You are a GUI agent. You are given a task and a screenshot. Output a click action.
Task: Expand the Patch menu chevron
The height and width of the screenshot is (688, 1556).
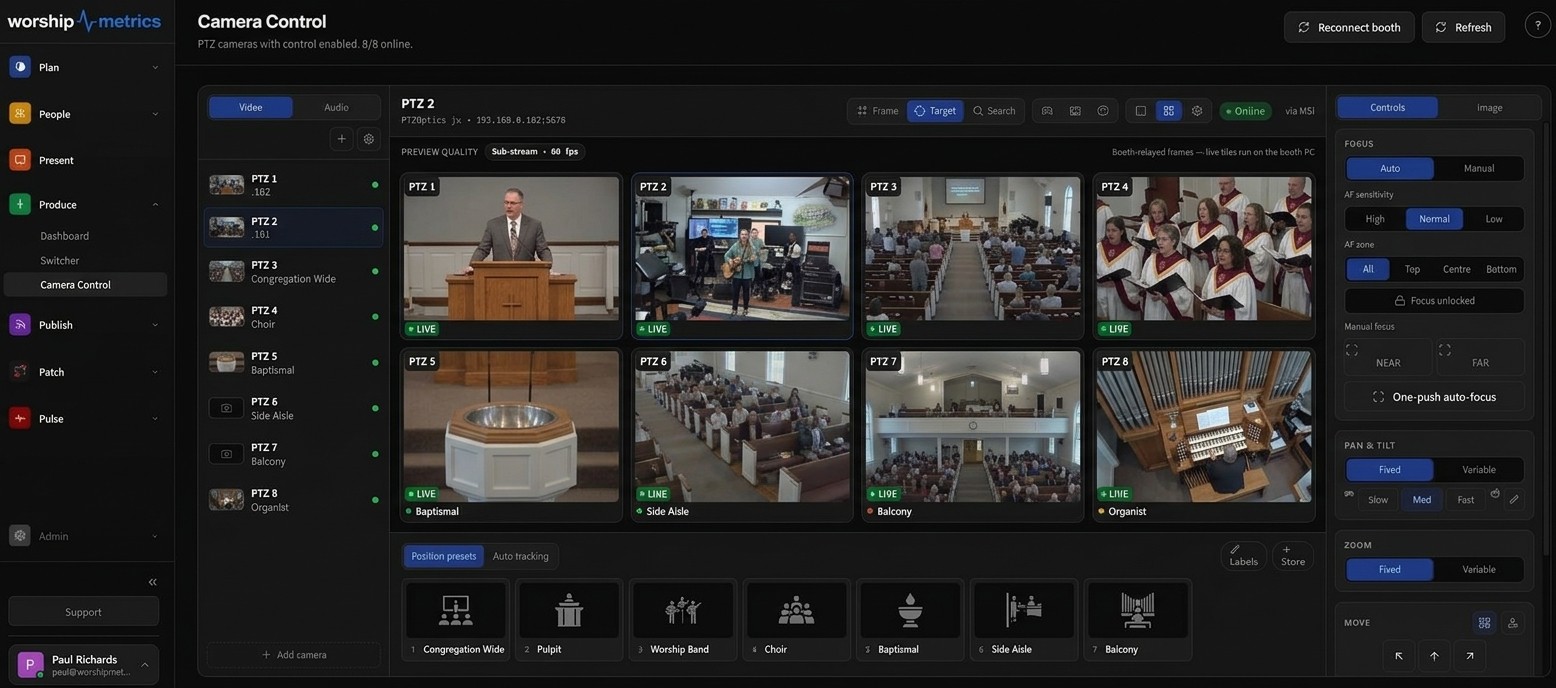[155, 372]
